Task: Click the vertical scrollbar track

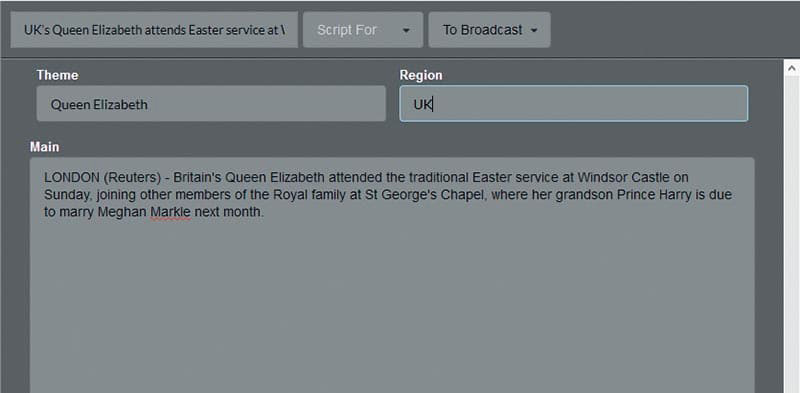Action: 792,235
